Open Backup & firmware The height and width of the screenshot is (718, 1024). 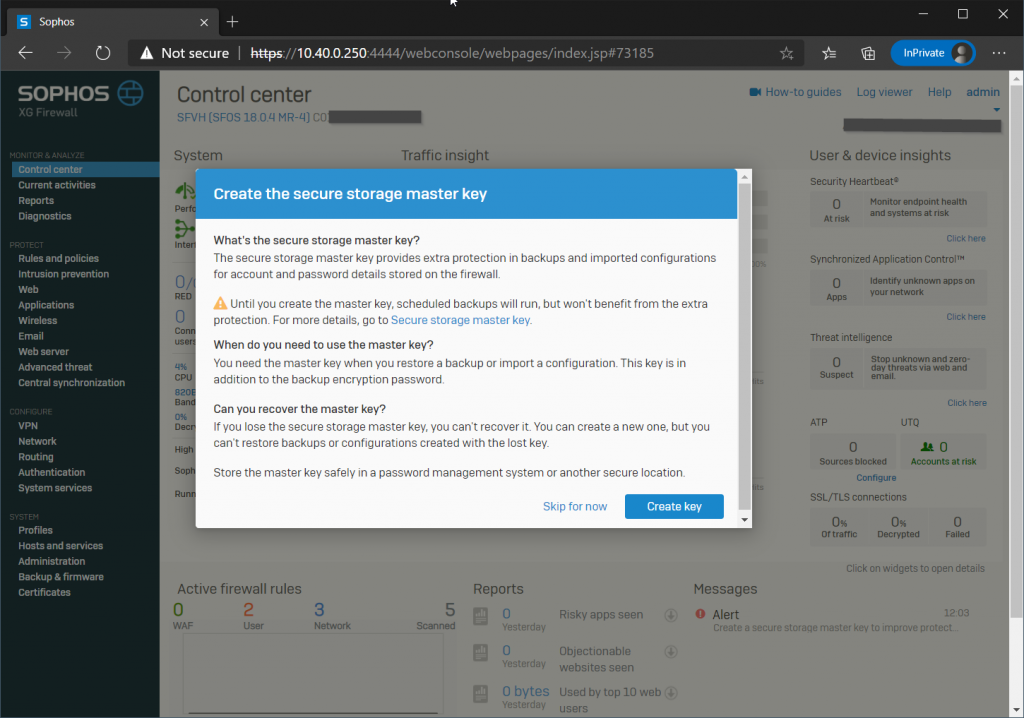(x=61, y=577)
